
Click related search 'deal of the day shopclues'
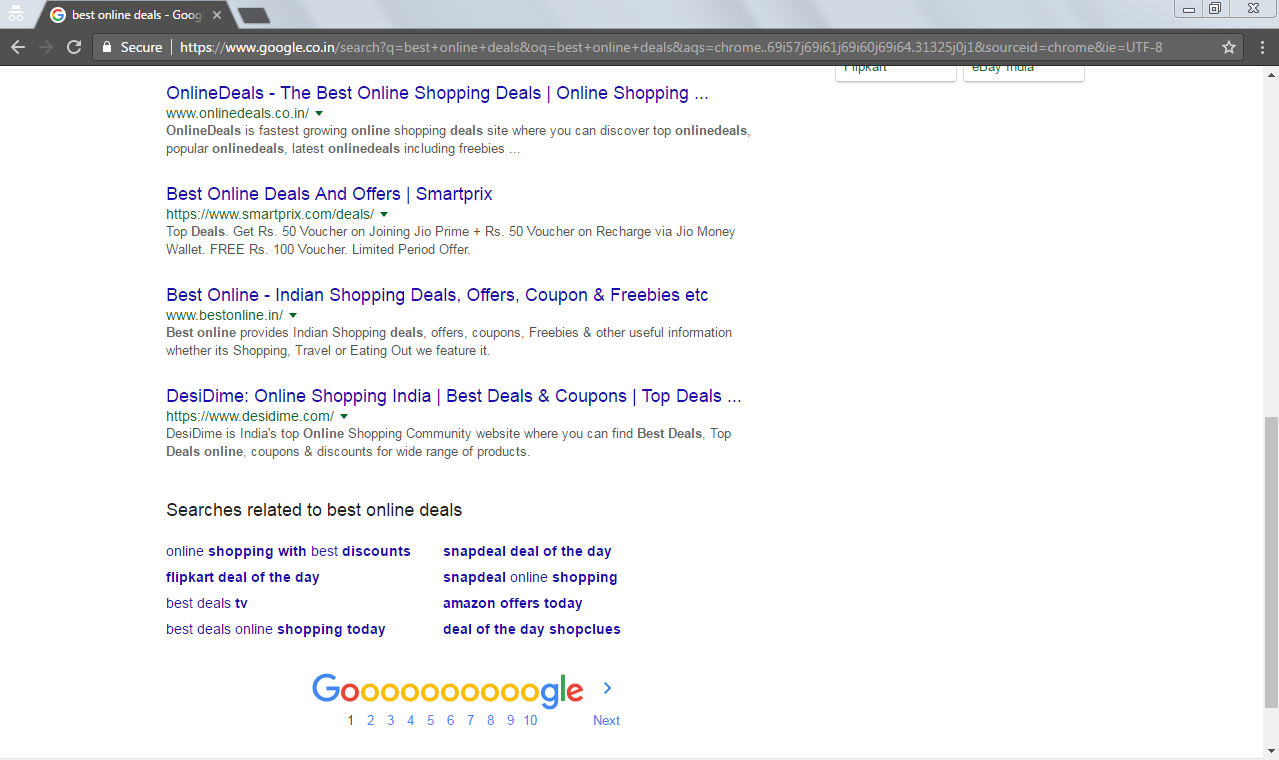(532, 629)
